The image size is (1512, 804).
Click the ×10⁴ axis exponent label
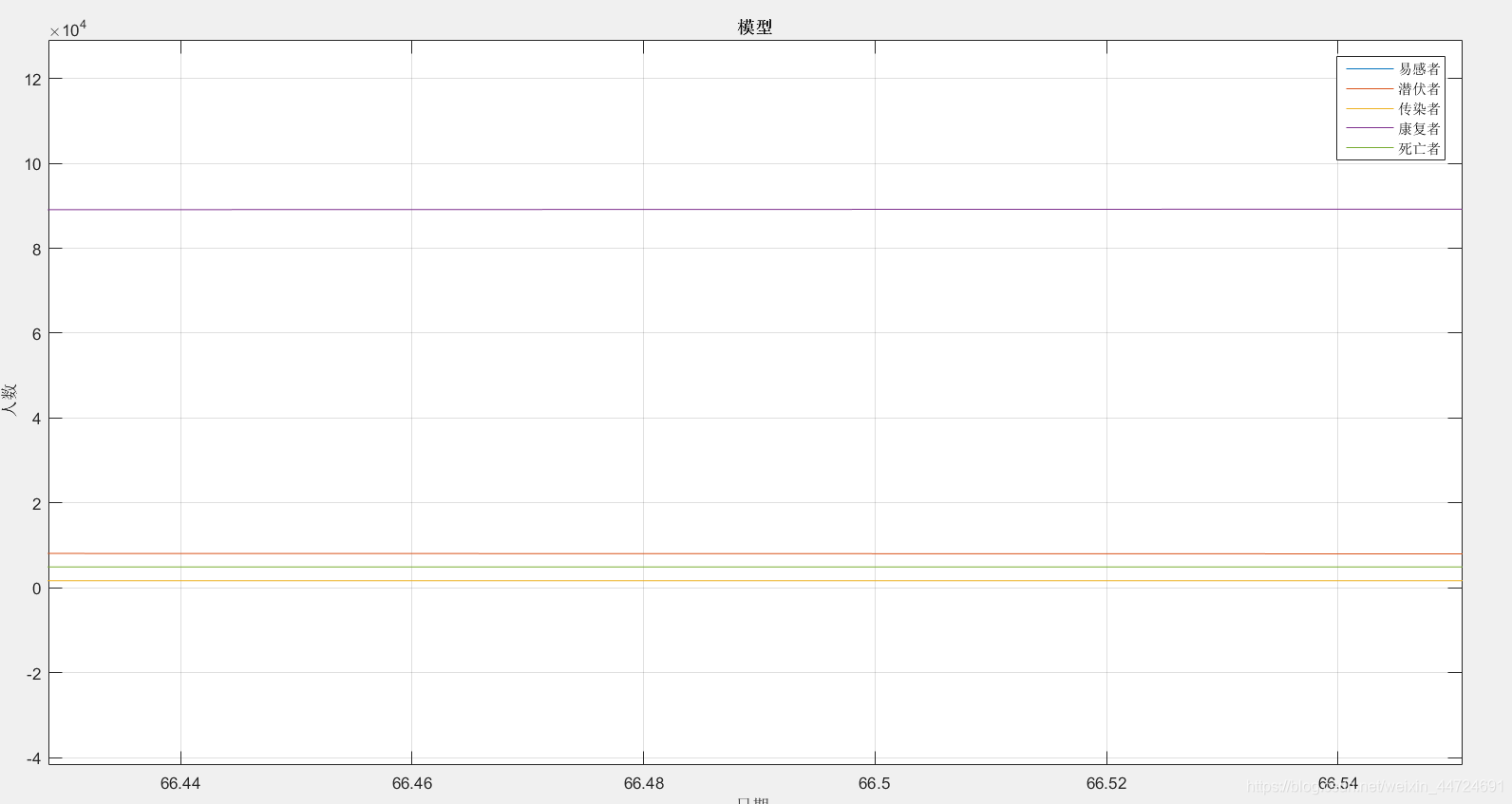67,29
